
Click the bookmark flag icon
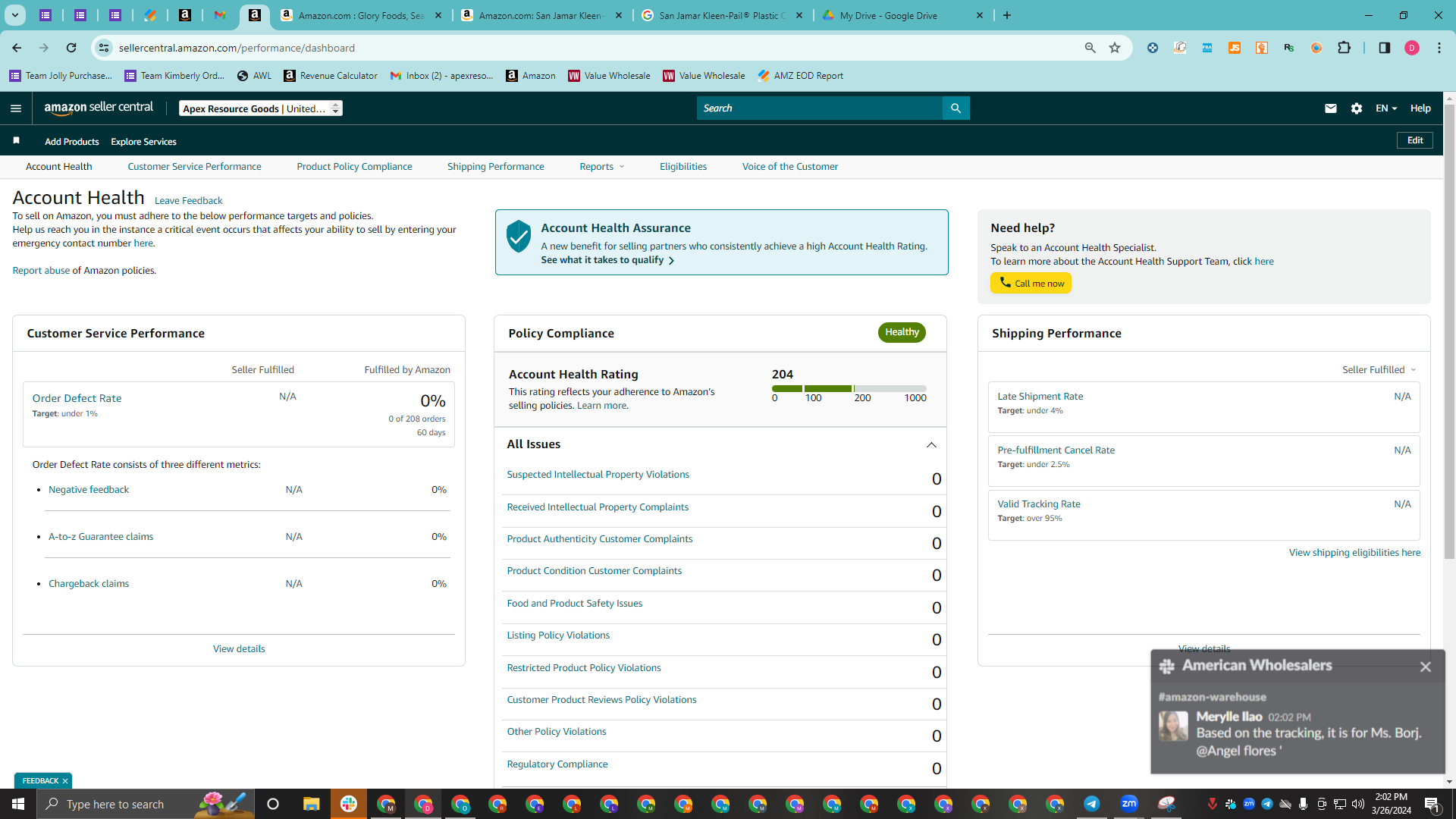[16, 140]
